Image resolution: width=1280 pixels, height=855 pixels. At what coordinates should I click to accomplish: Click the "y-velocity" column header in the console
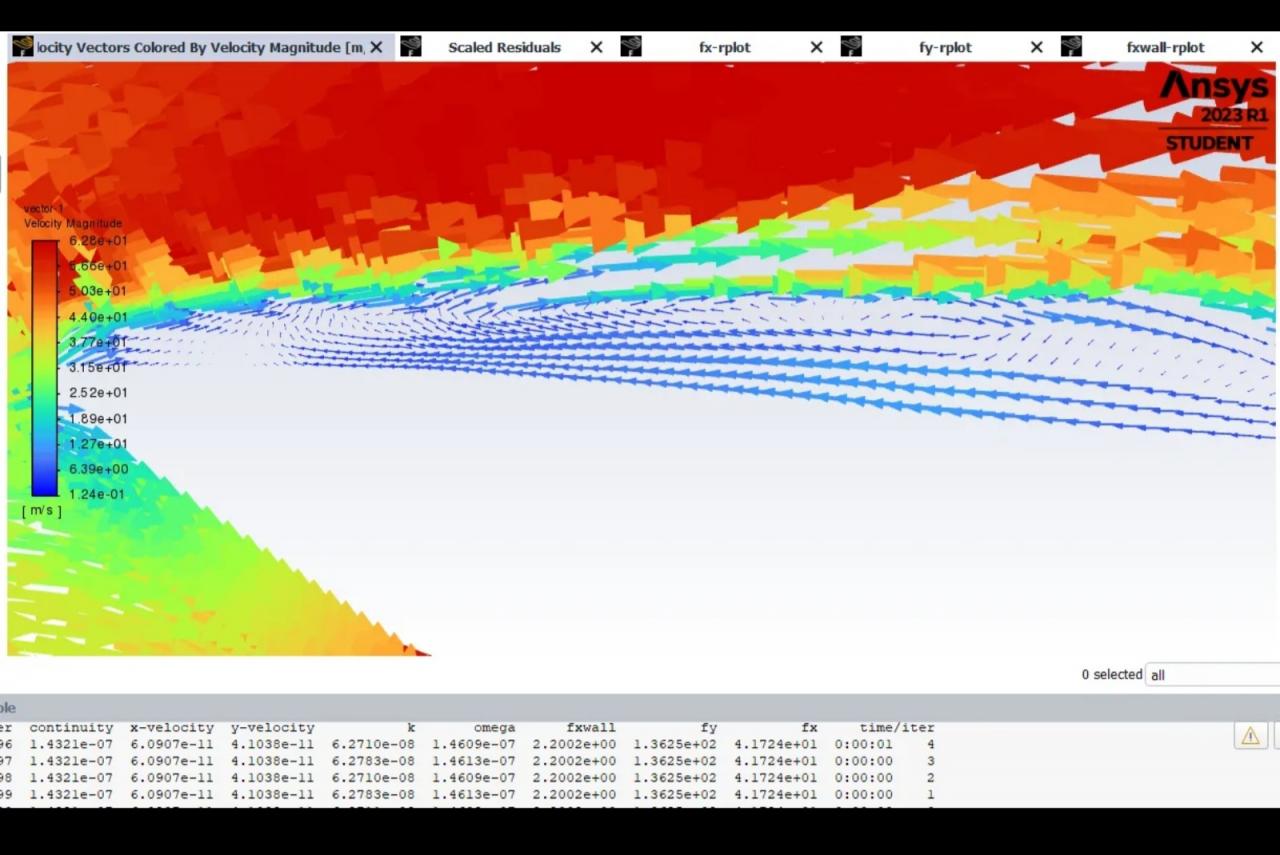273,728
